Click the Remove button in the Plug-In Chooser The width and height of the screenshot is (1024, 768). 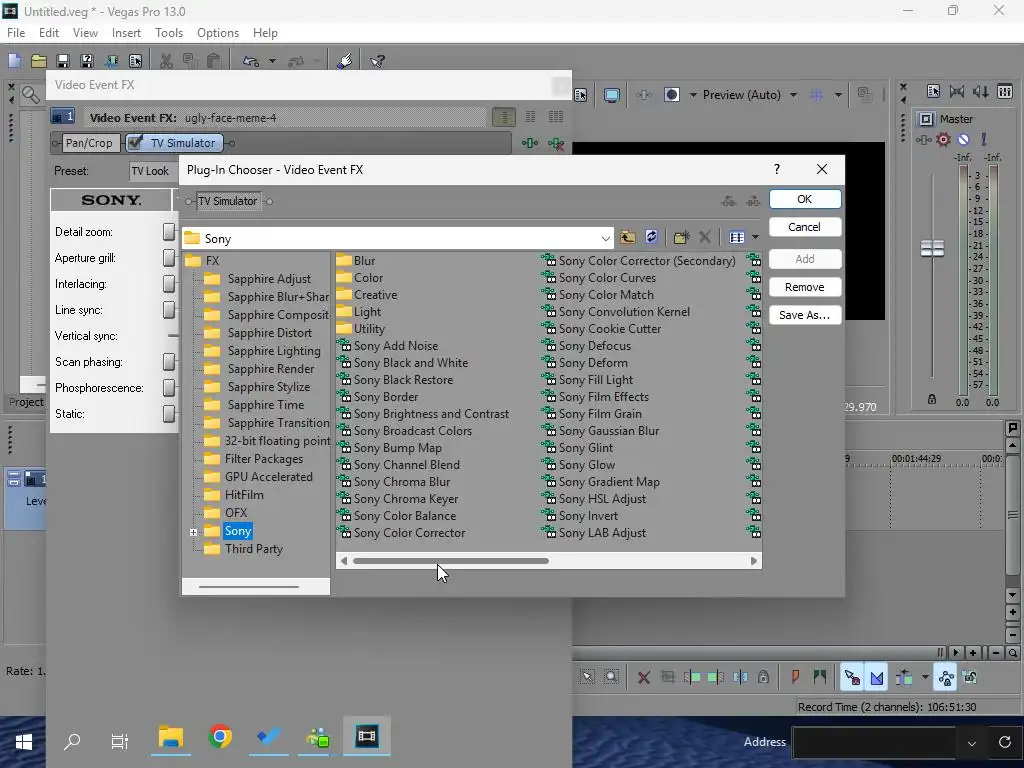[805, 287]
